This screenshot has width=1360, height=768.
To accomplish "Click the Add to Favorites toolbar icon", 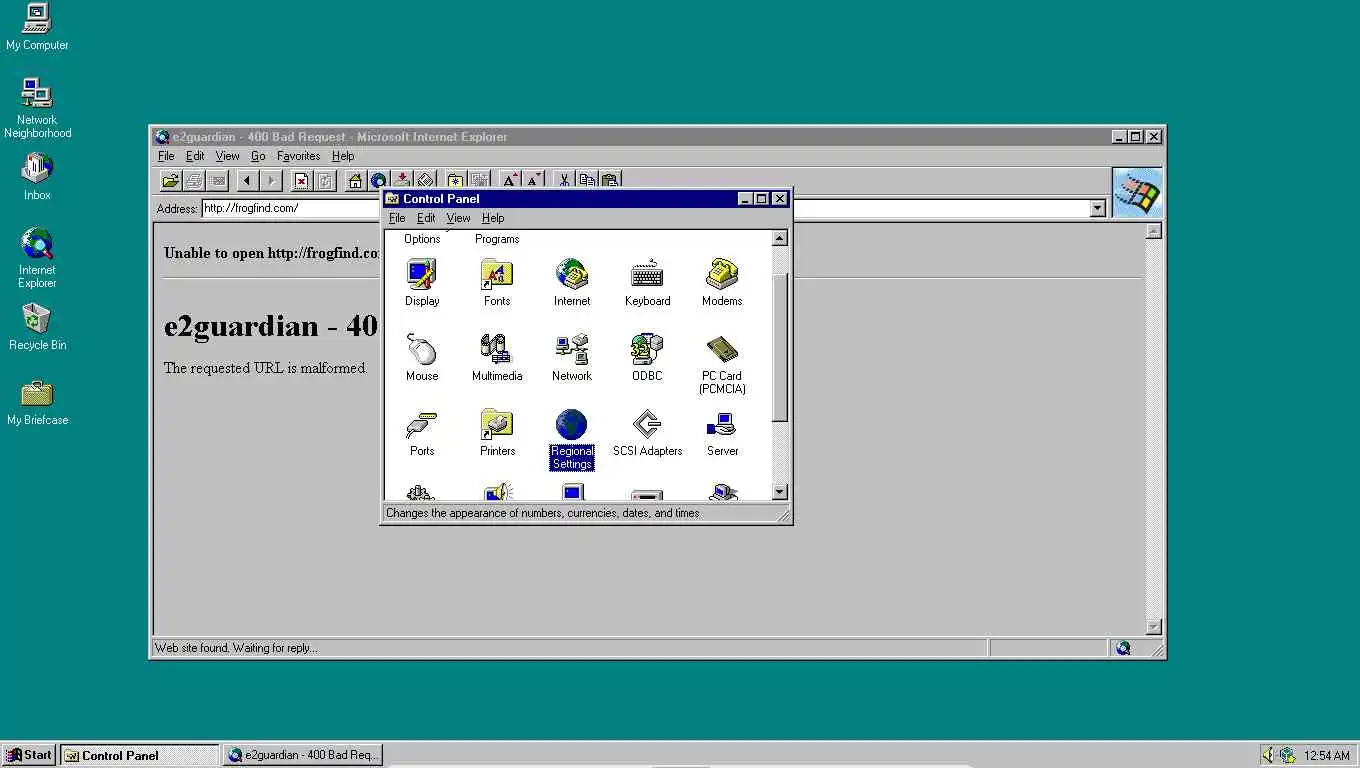I will [x=479, y=181].
